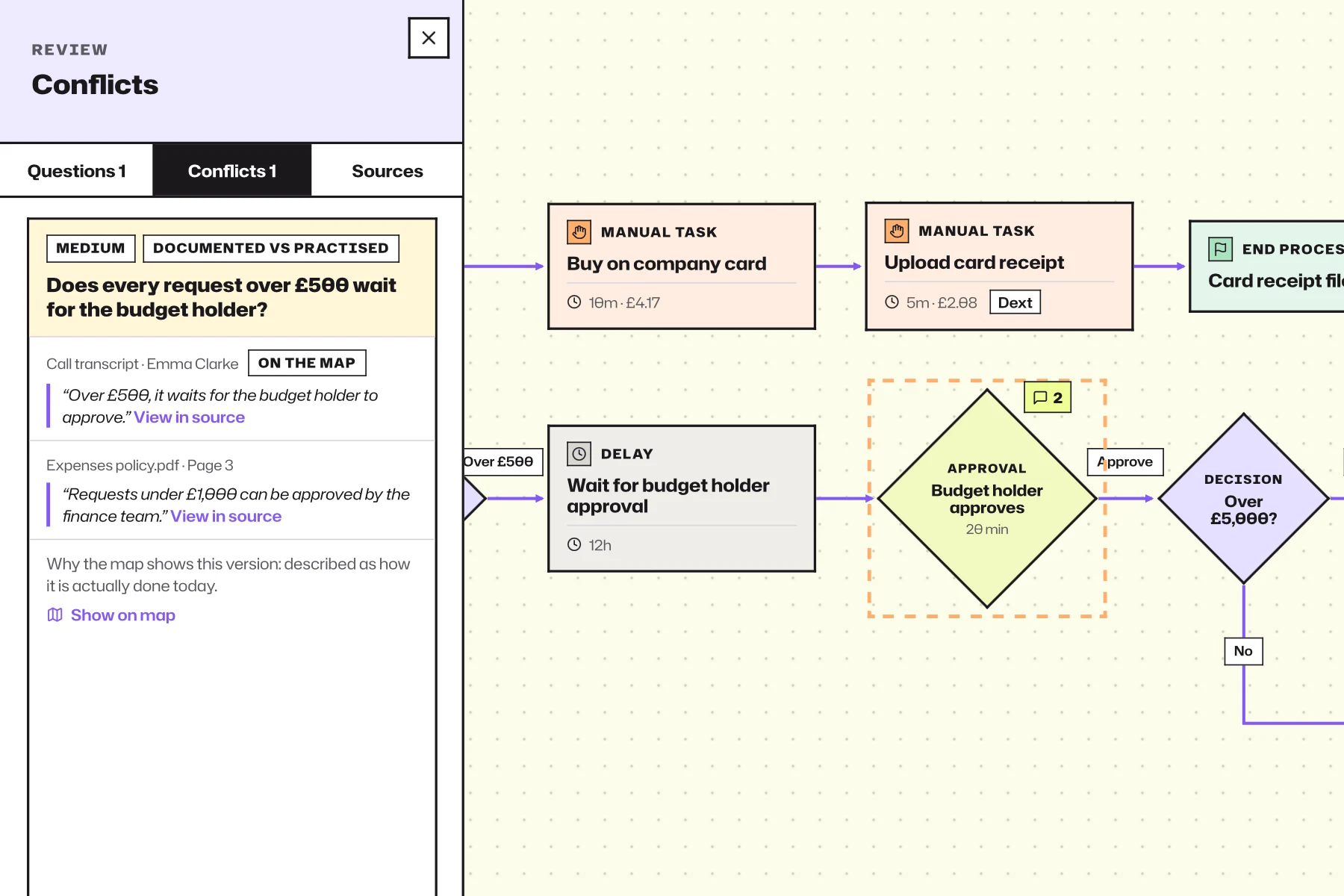Click the clock icon beside 12h
The image size is (1344, 896).
(x=574, y=545)
